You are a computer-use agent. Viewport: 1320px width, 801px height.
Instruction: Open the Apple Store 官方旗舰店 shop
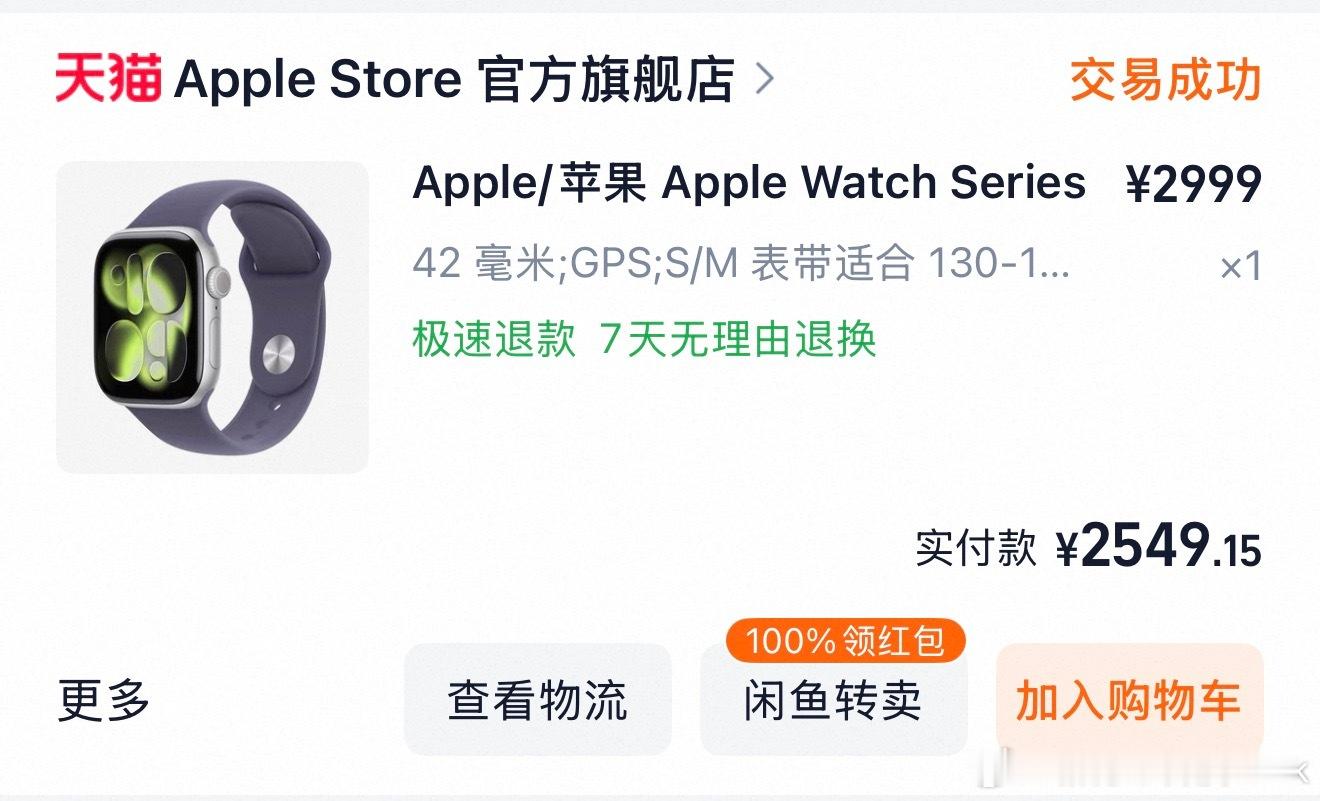(x=454, y=80)
